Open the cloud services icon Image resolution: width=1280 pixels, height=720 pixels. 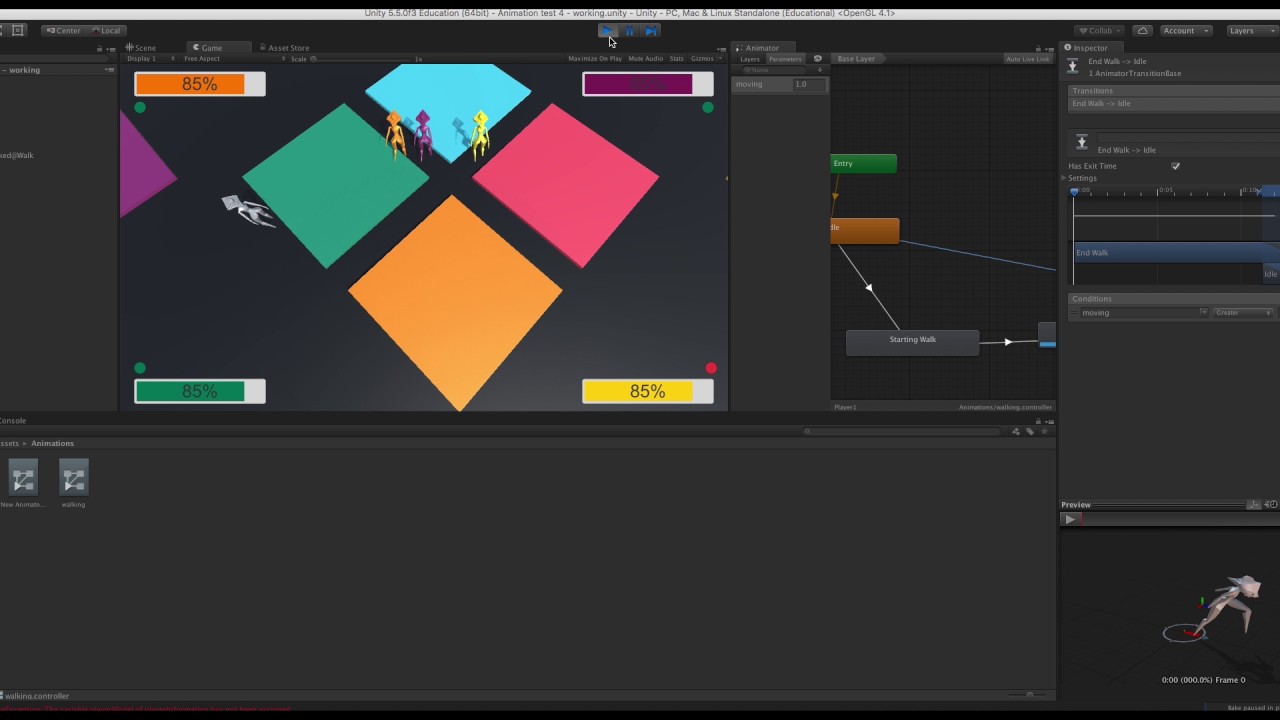(1143, 31)
